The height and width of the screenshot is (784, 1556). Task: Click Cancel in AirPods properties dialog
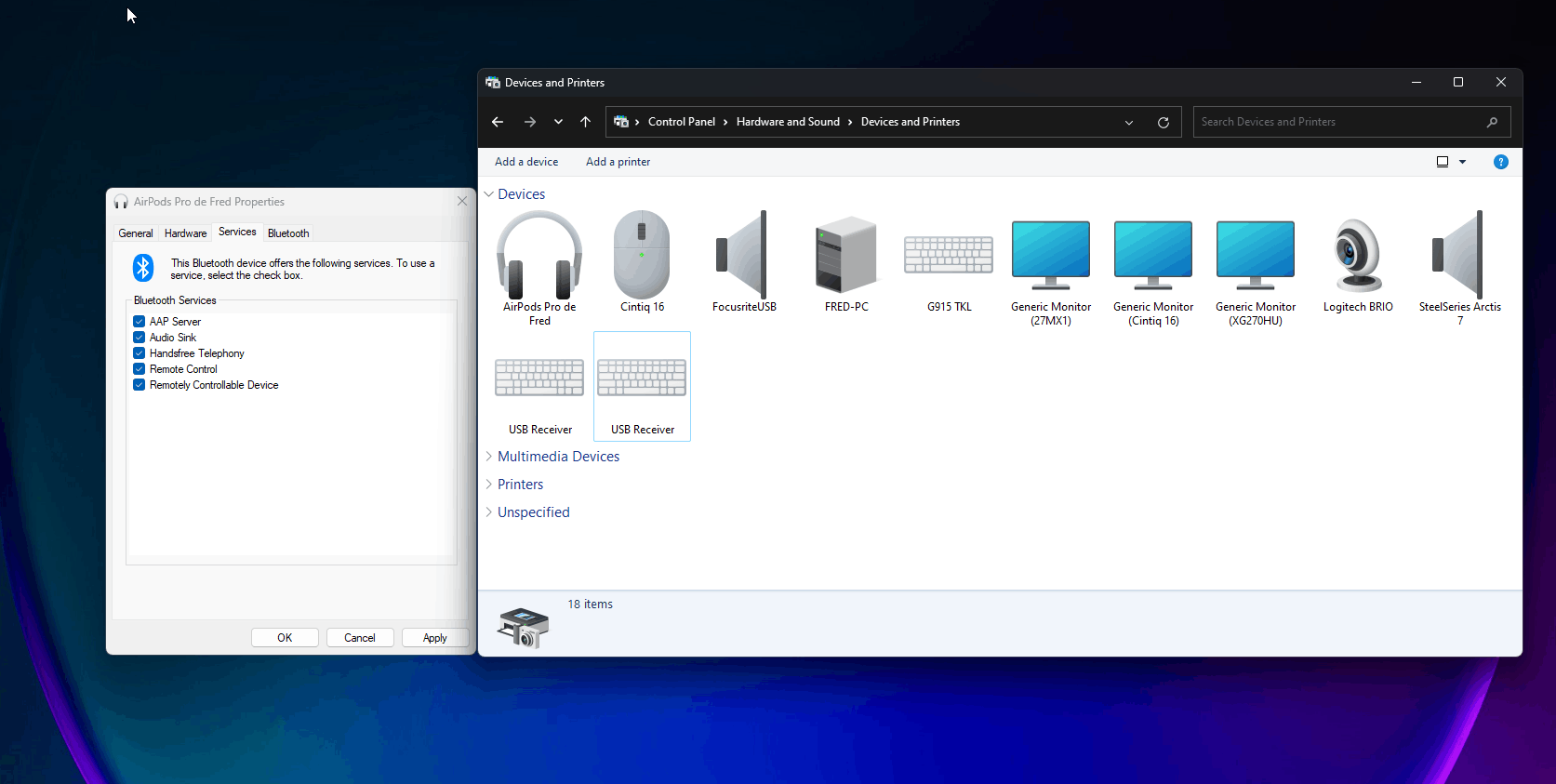point(360,638)
